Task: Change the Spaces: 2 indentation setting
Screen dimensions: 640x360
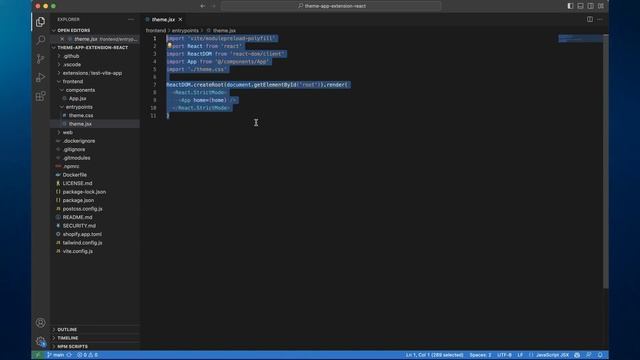Action: (480, 355)
